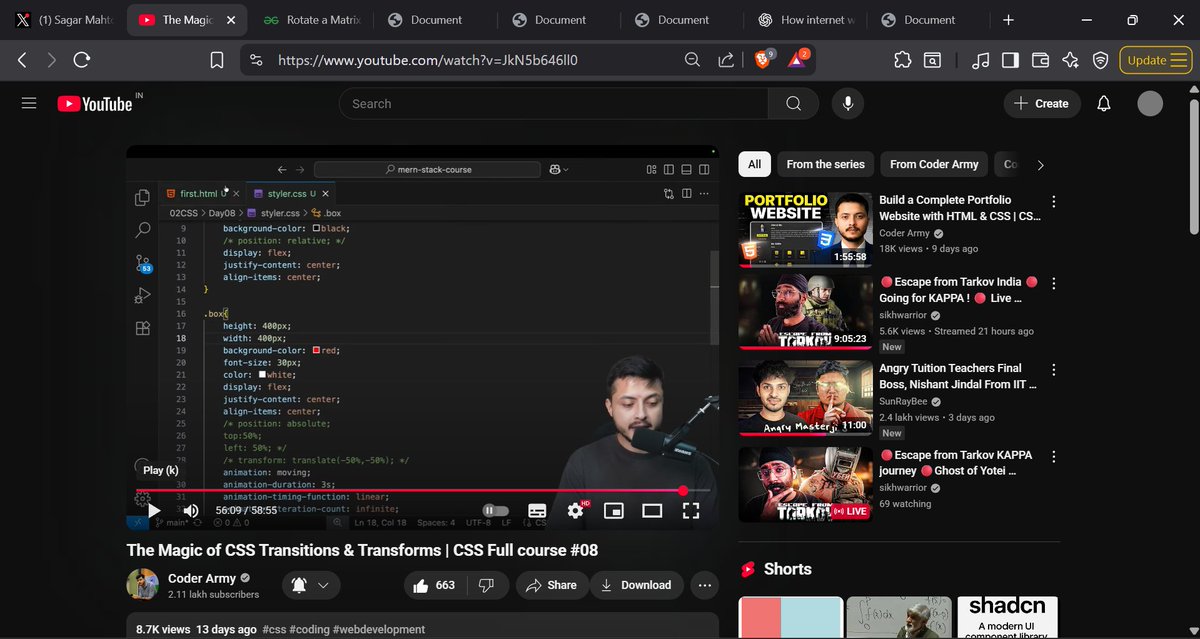Open Brave Leo AI sparkle icon

[x=1070, y=60]
